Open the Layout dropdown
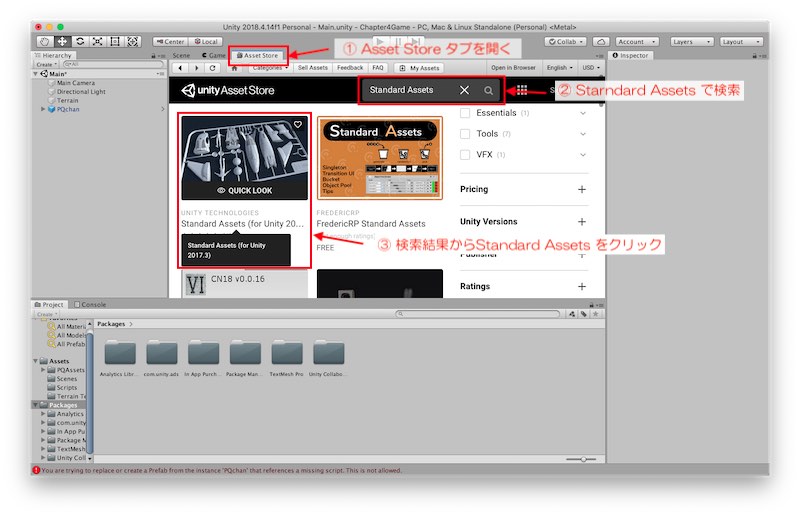This screenshot has width=800, height=516. 741,42
